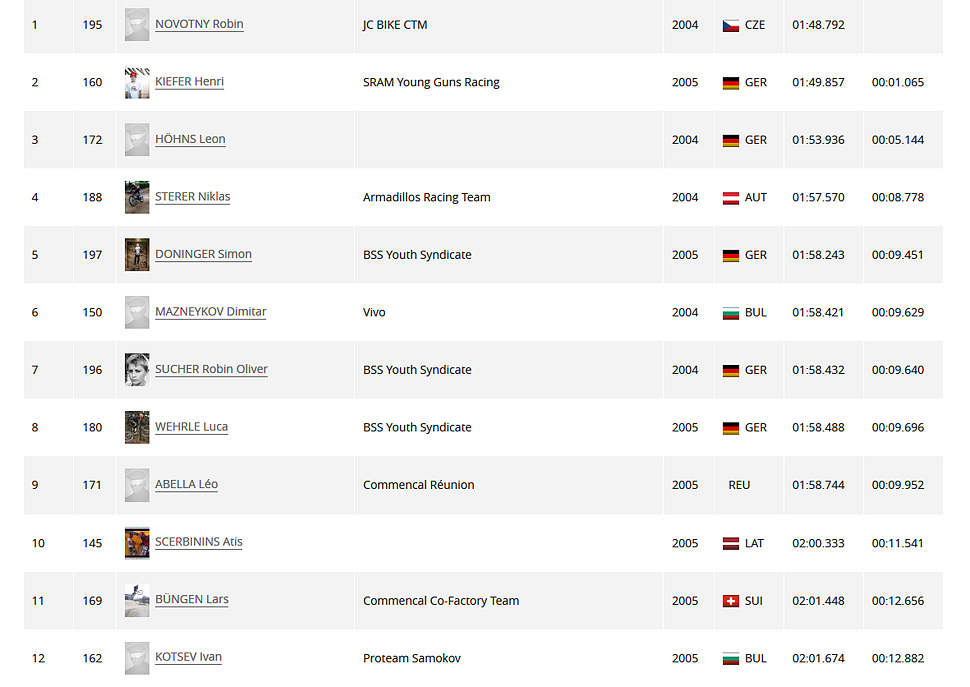The height and width of the screenshot is (687, 970).
Task: Open HÖHNS Leon's rider page
Action: coord(190,139)
